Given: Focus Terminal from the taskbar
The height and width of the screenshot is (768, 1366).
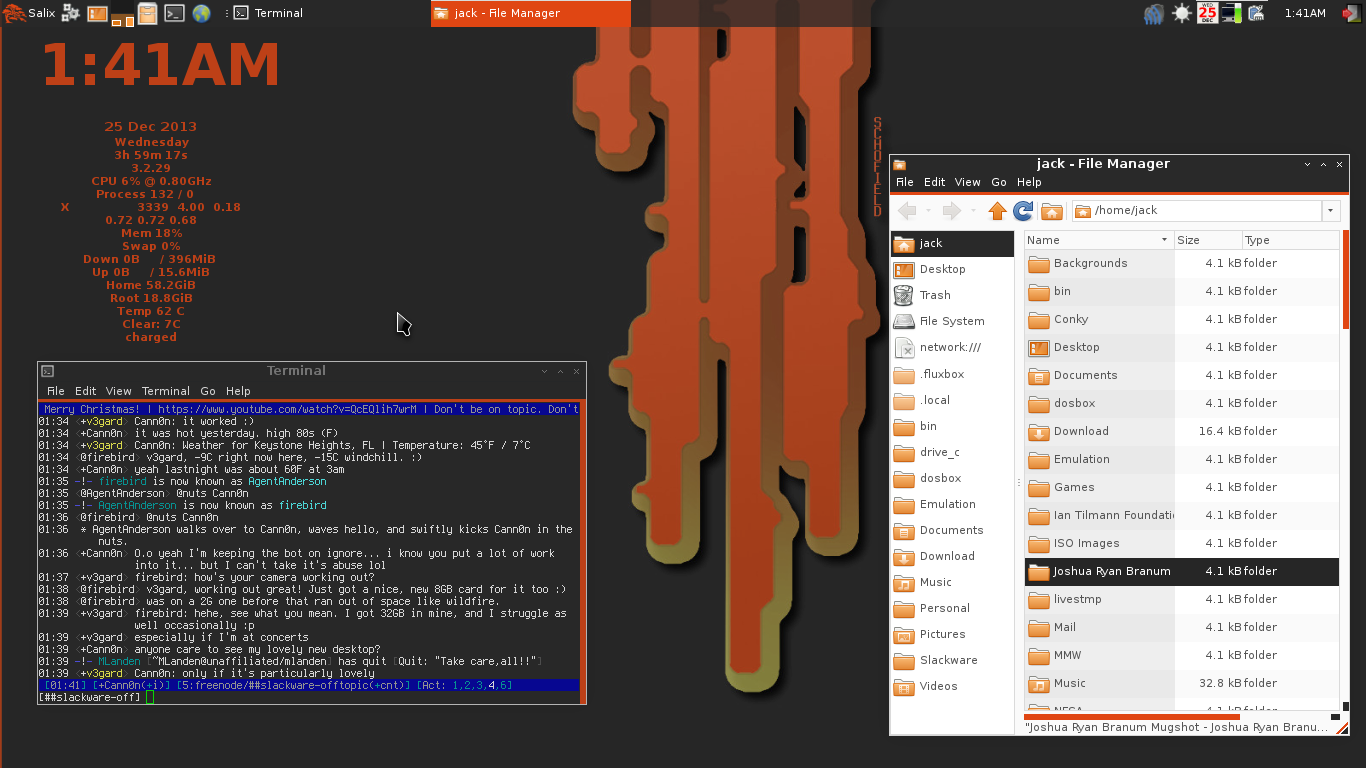Looking at the screenshot, I should tap(268, 13).
